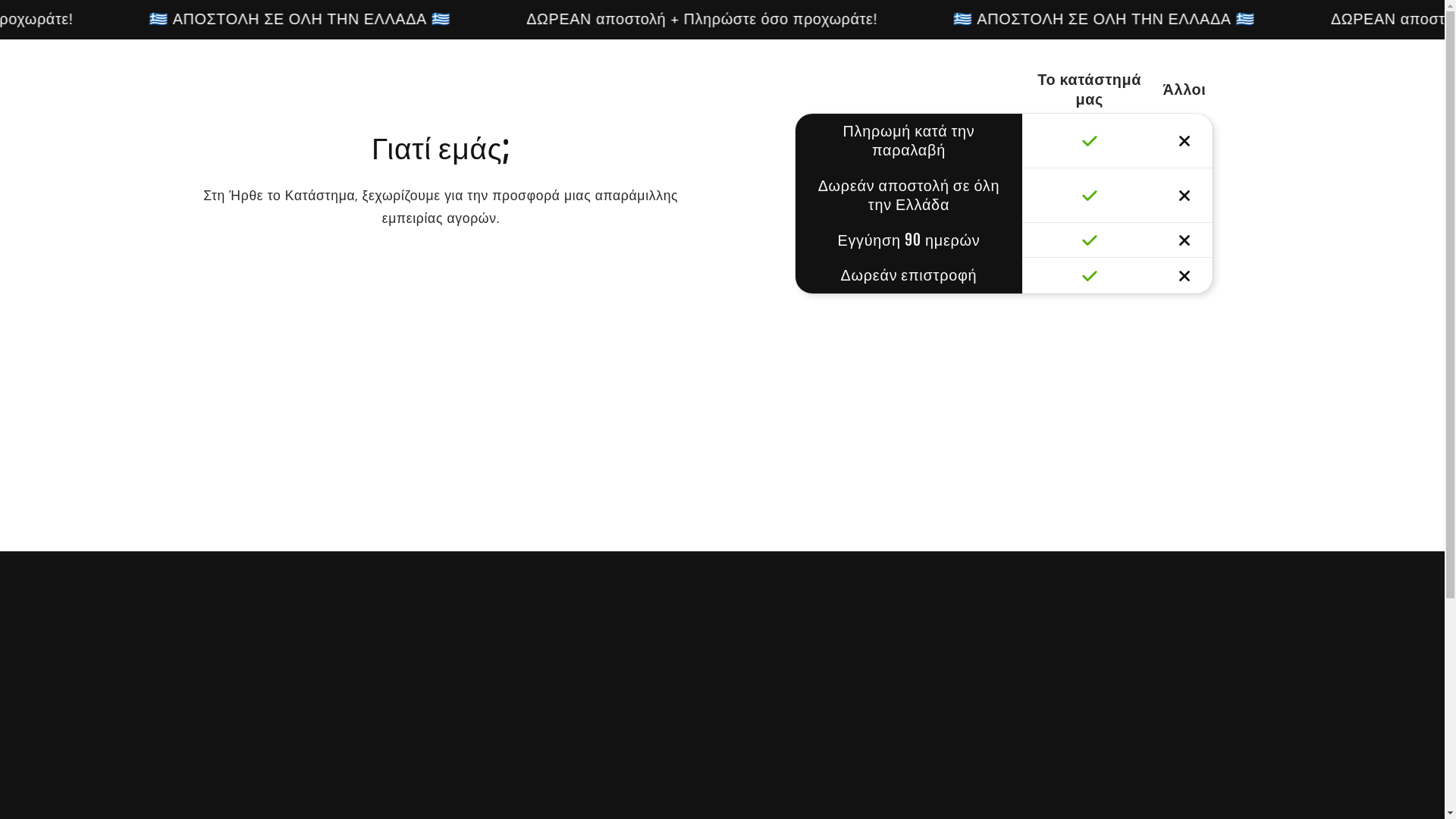Click X mark in Δωρεάν επιστροφή row
Screen dimensions: 1456x819
[x=1184, y=276]
